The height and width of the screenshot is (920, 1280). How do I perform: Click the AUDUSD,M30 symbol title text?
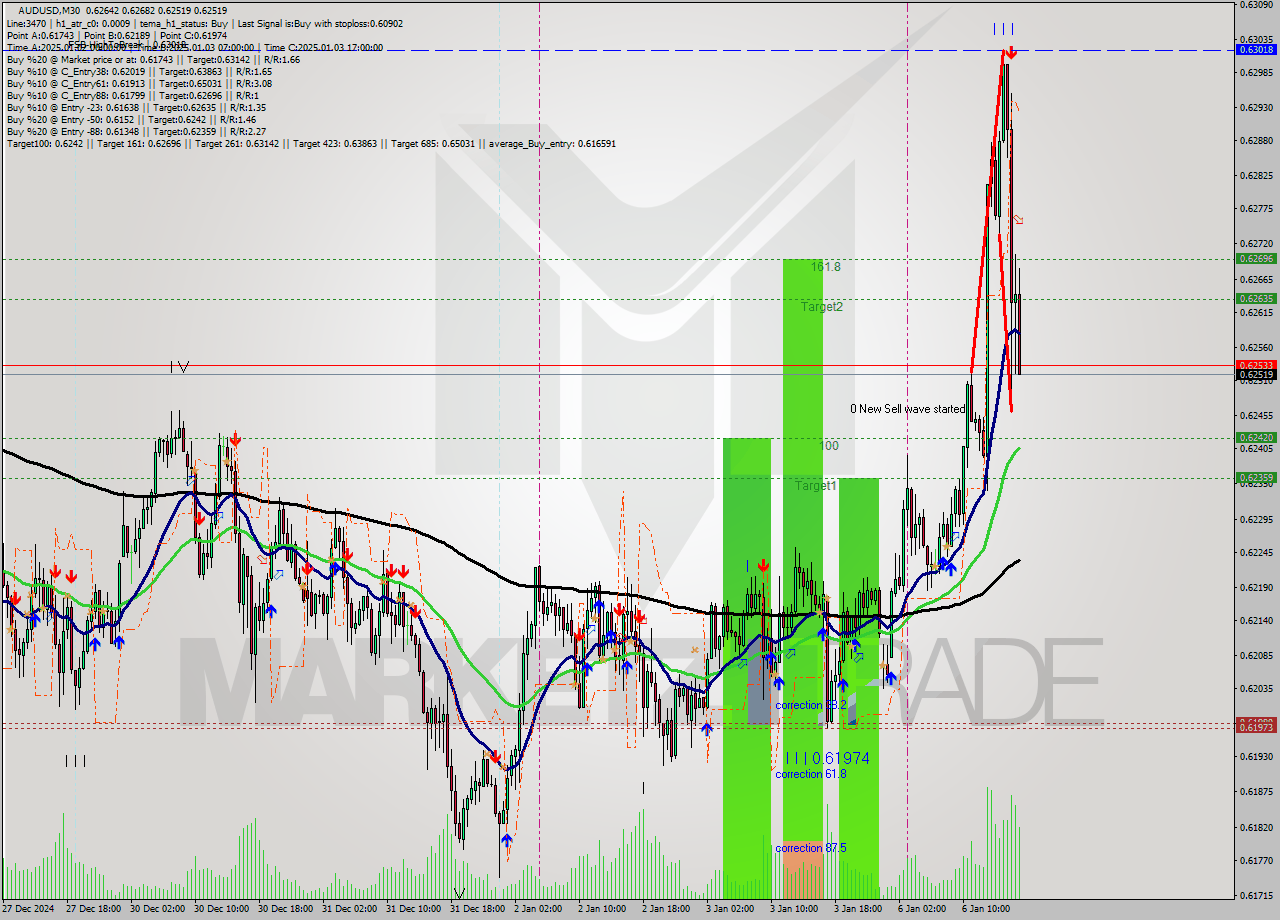pos(50,10)
